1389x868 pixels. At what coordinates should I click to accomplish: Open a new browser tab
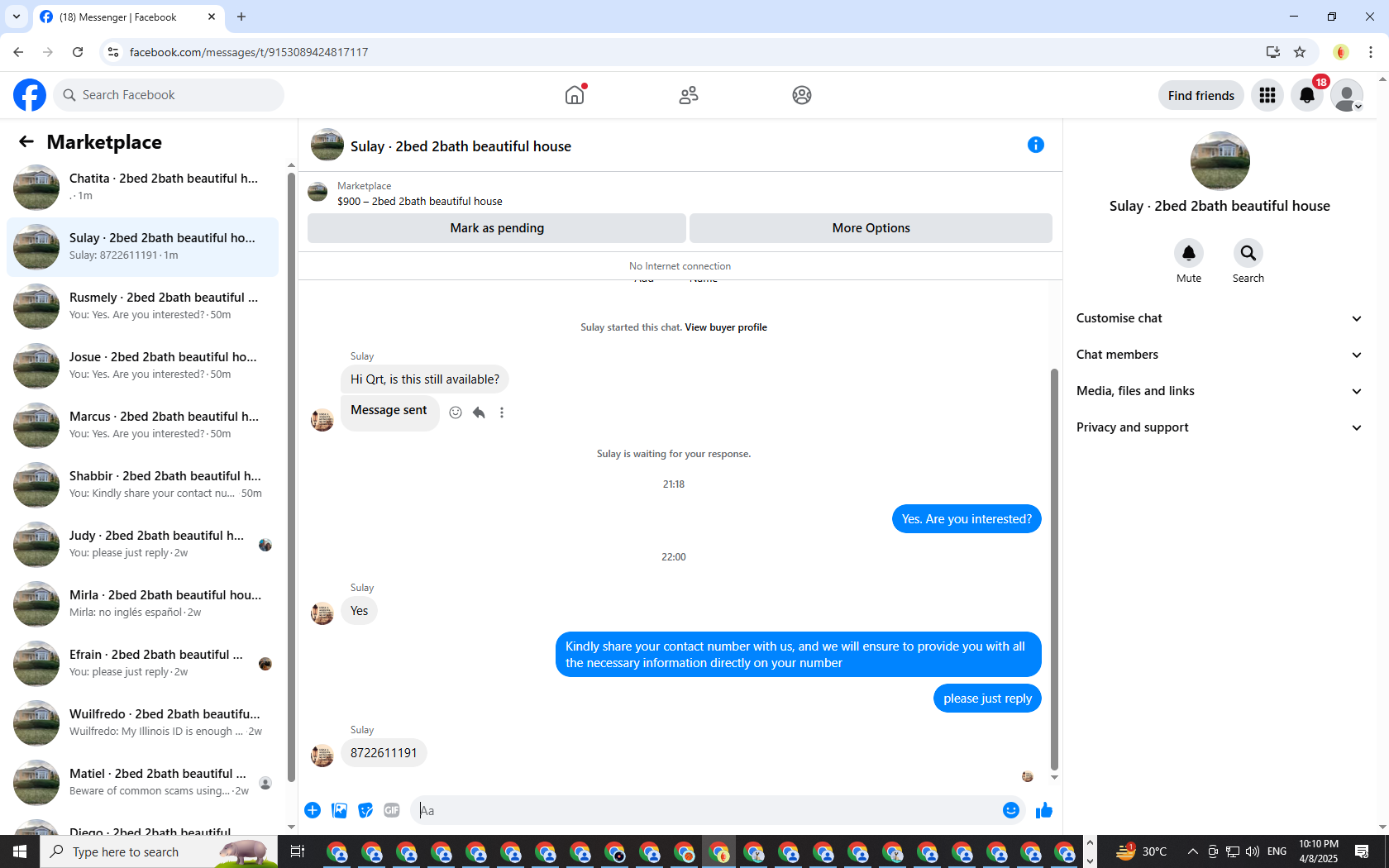241,17
